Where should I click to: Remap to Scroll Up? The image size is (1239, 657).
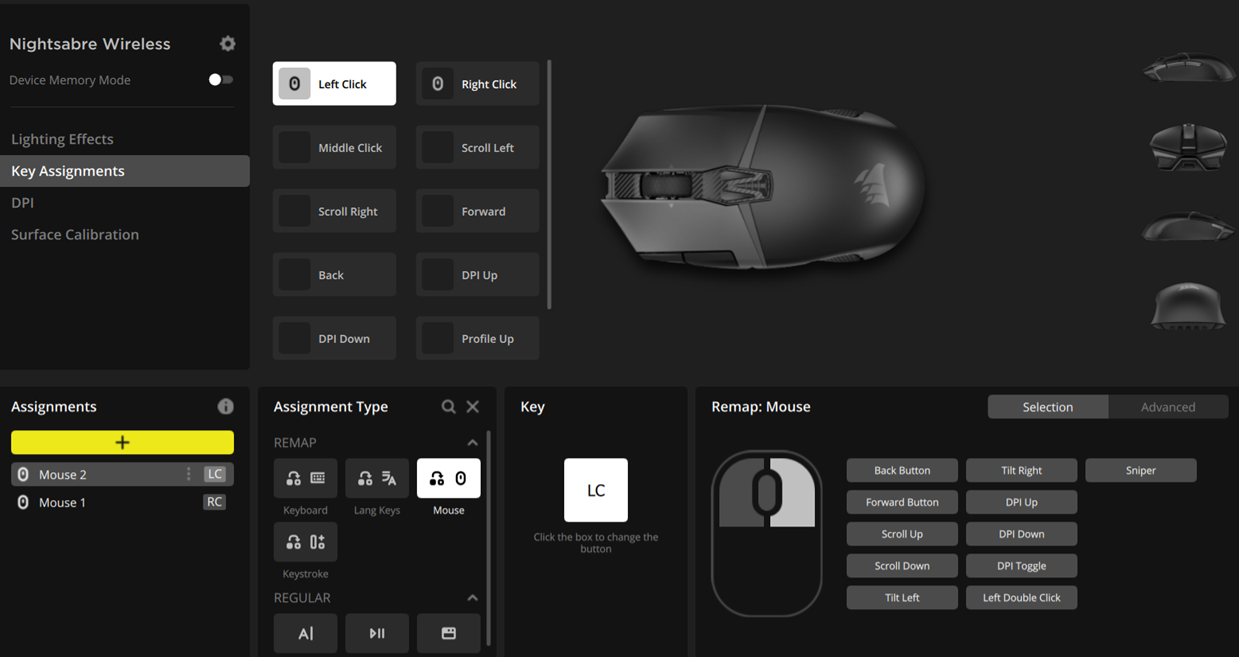(902, 534)
